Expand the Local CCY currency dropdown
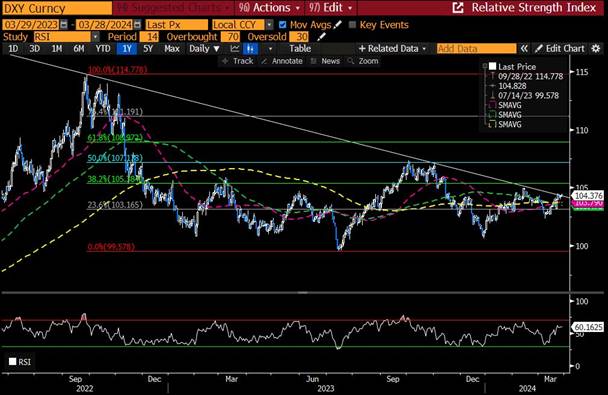This screenshot has width=608, height=395. (x=269, y=25)
